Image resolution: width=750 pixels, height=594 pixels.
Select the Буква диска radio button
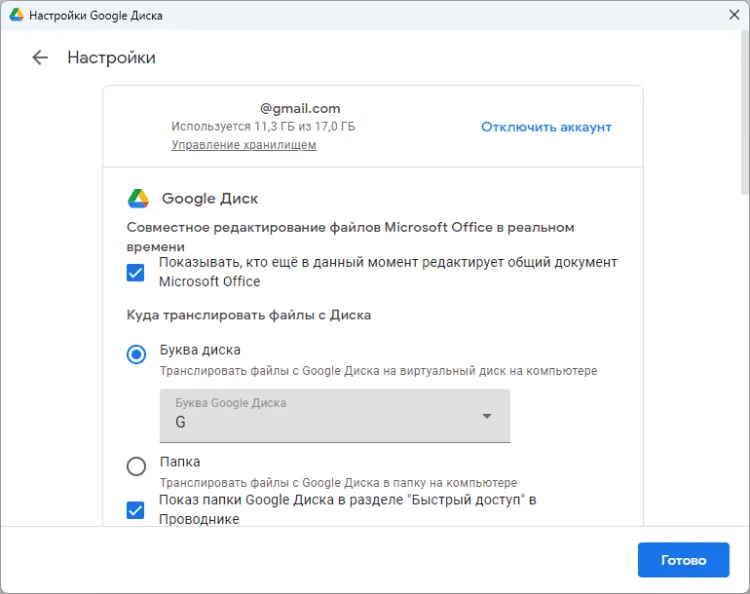(136, 354)
